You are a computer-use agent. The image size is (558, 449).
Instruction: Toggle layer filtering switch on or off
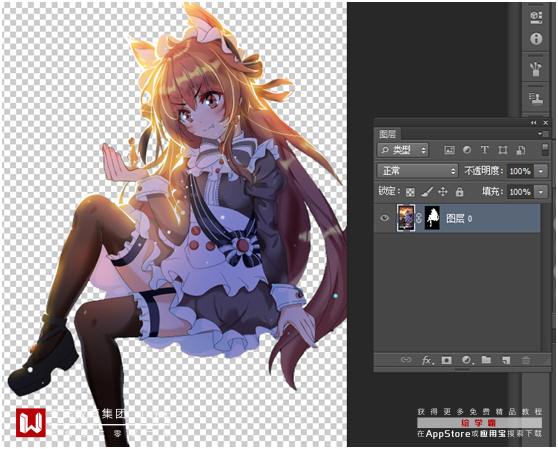point(544,150)
